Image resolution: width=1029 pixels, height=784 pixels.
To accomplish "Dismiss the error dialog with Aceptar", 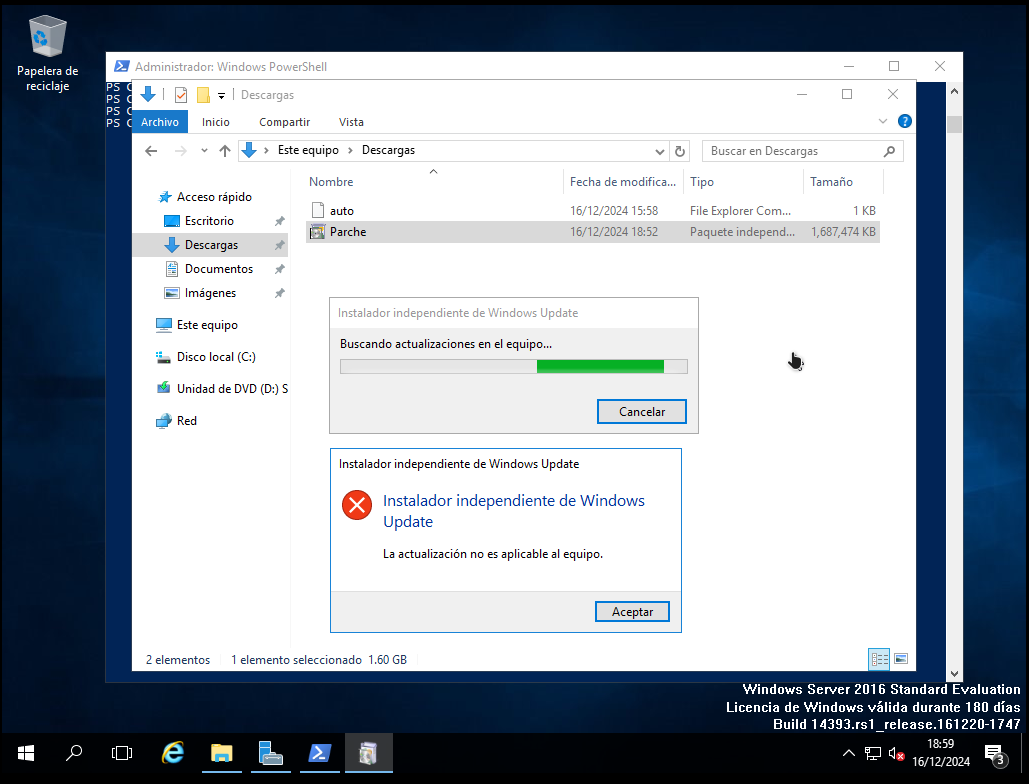I will click(x=633, y=611).
